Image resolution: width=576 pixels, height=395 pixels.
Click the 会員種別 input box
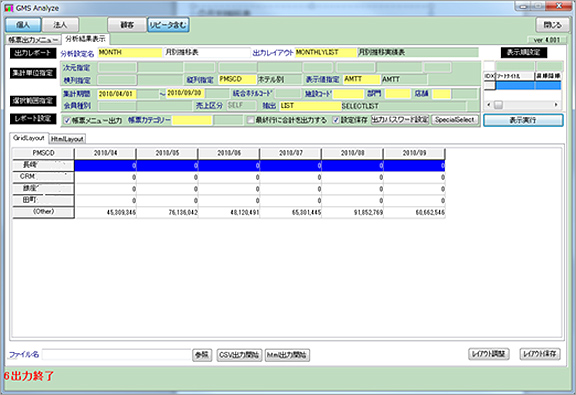tap(117, 106)
